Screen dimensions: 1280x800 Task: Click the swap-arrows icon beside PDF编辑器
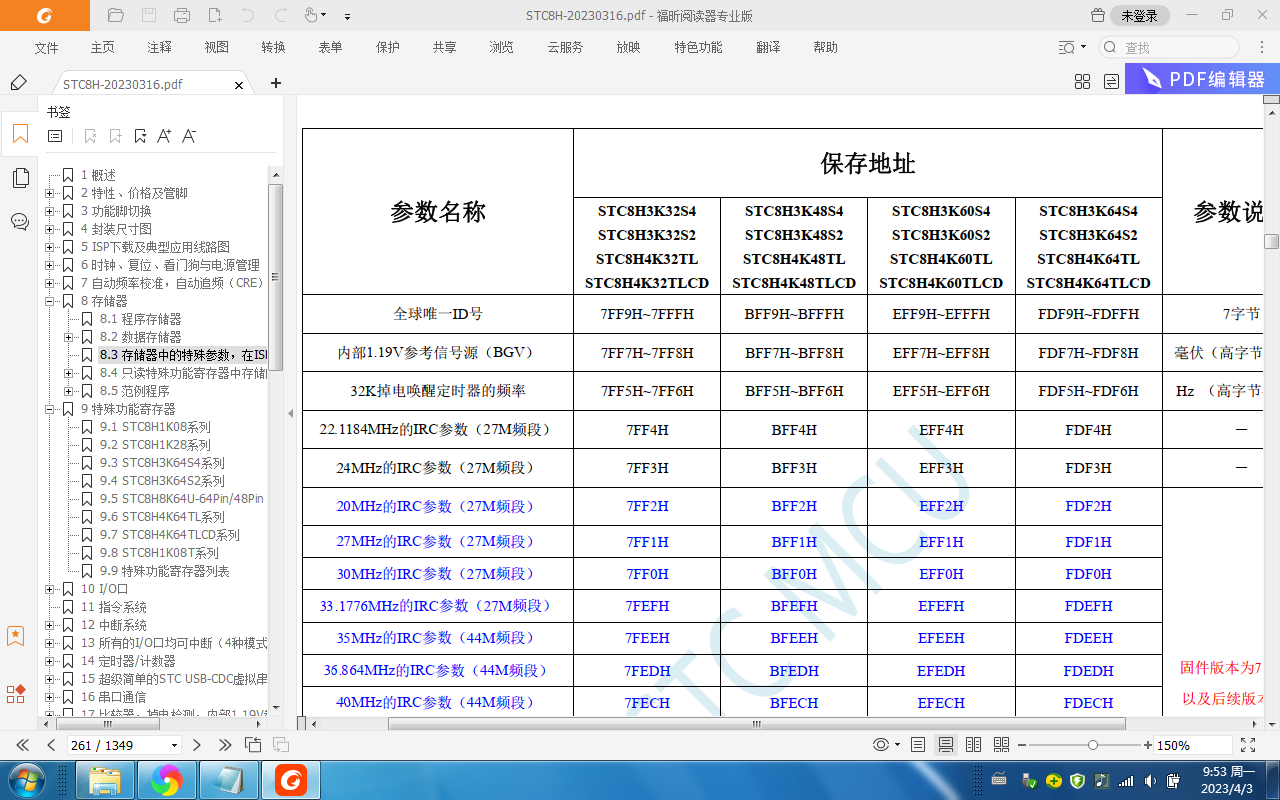(x=1111, y=82)
